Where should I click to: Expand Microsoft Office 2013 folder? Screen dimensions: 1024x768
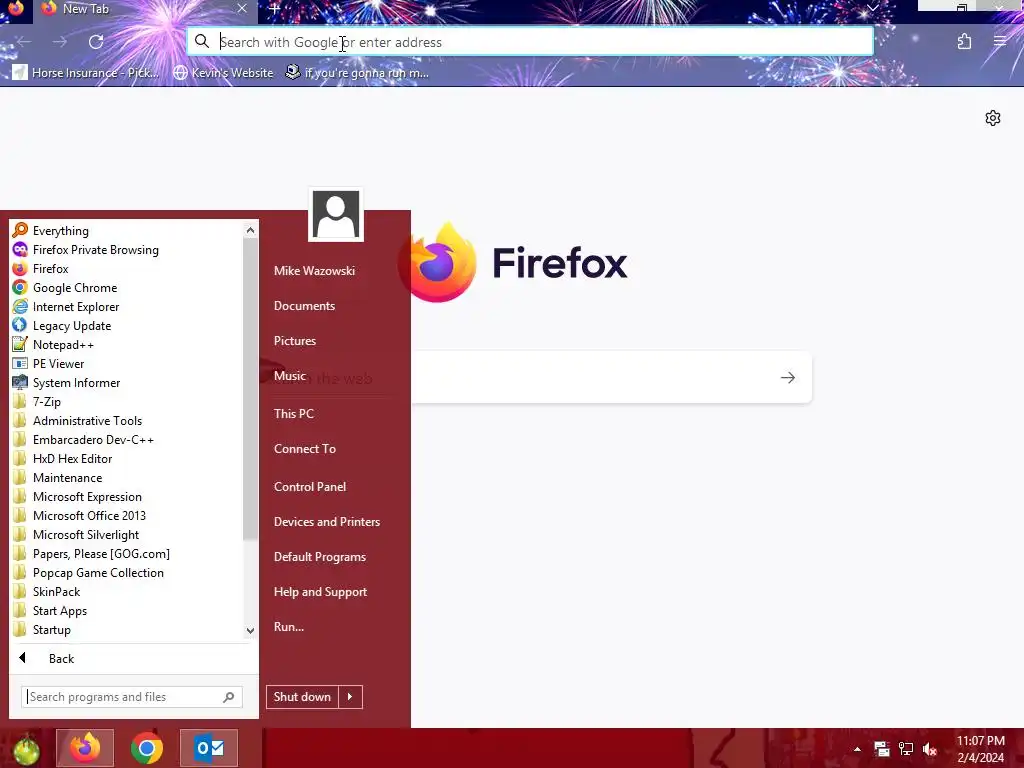coord(89,515)
